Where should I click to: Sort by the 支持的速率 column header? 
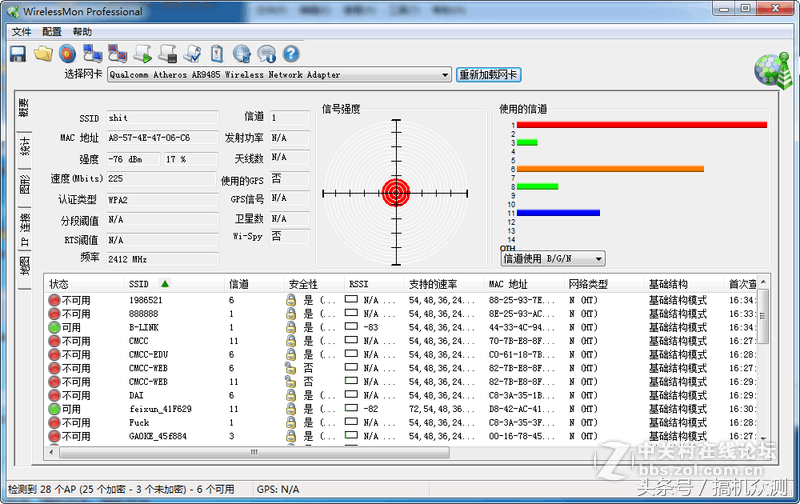coord(444,284)
